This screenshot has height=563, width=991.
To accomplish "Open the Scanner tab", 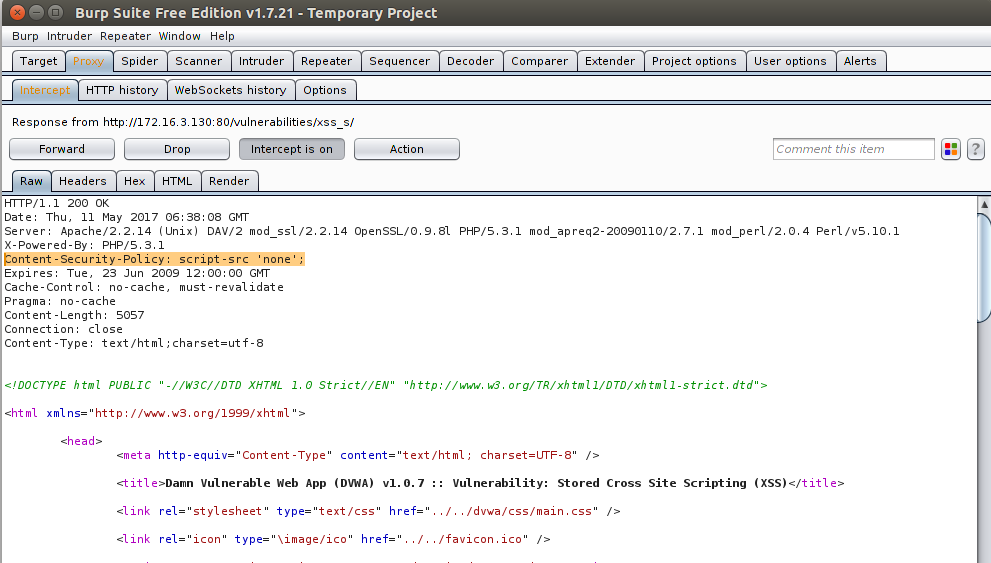I will coord(198,61).
